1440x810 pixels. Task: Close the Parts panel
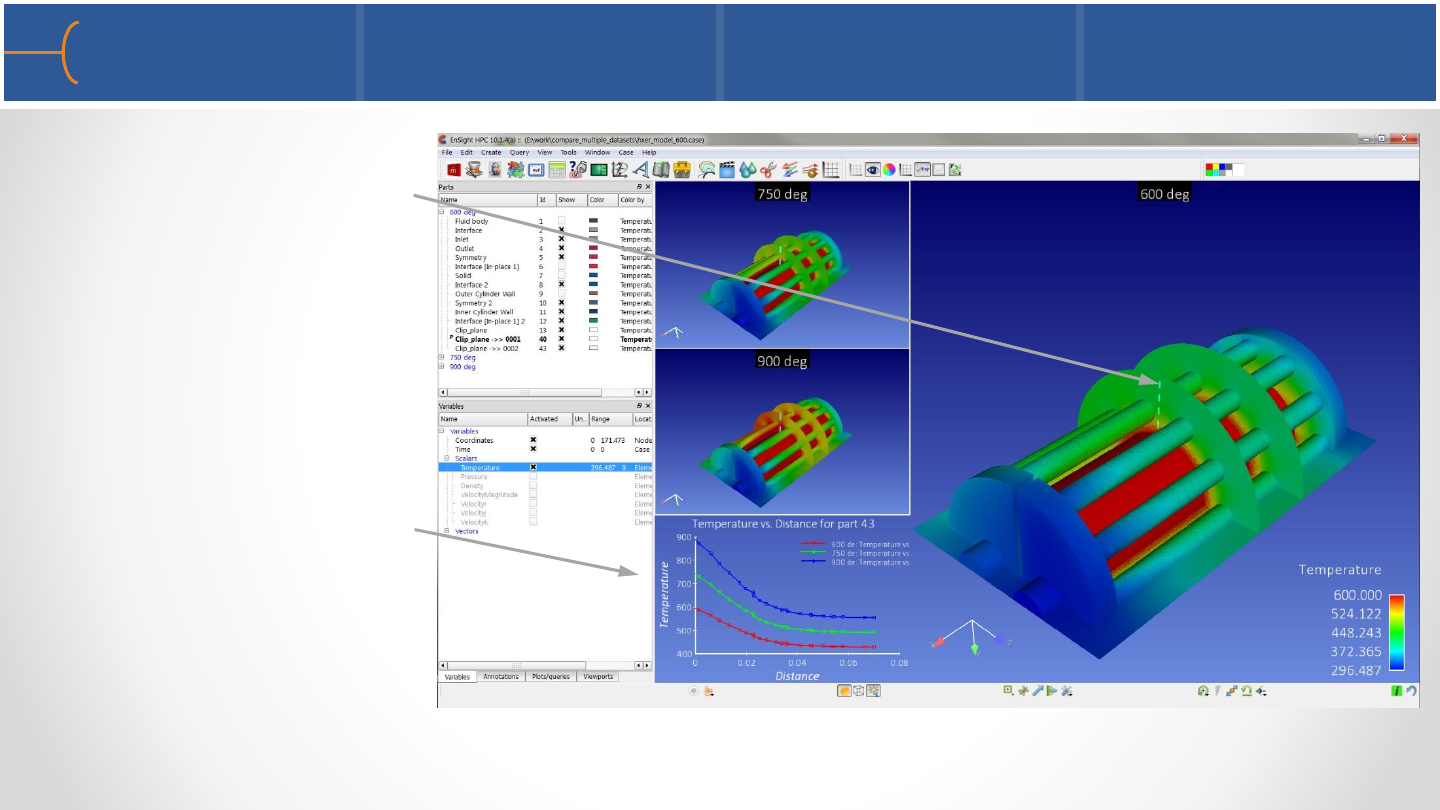648,187
